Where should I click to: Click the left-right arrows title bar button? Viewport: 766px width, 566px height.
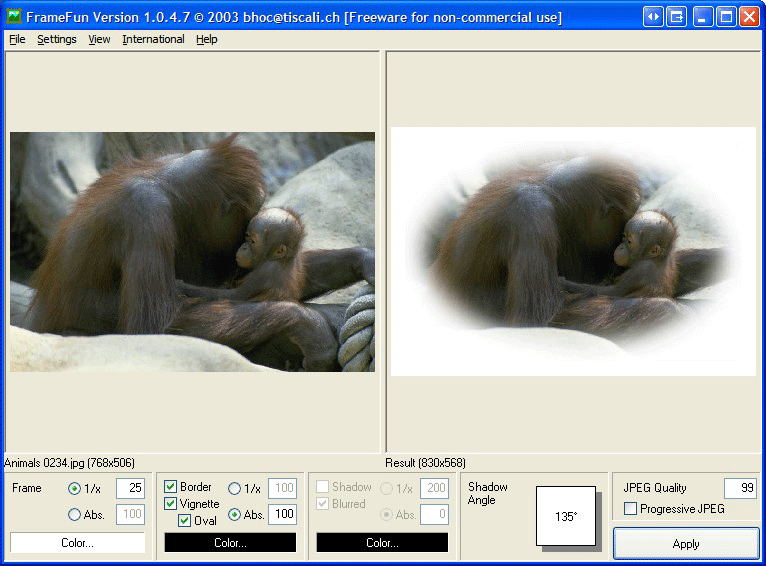click(x=653, y=17)
